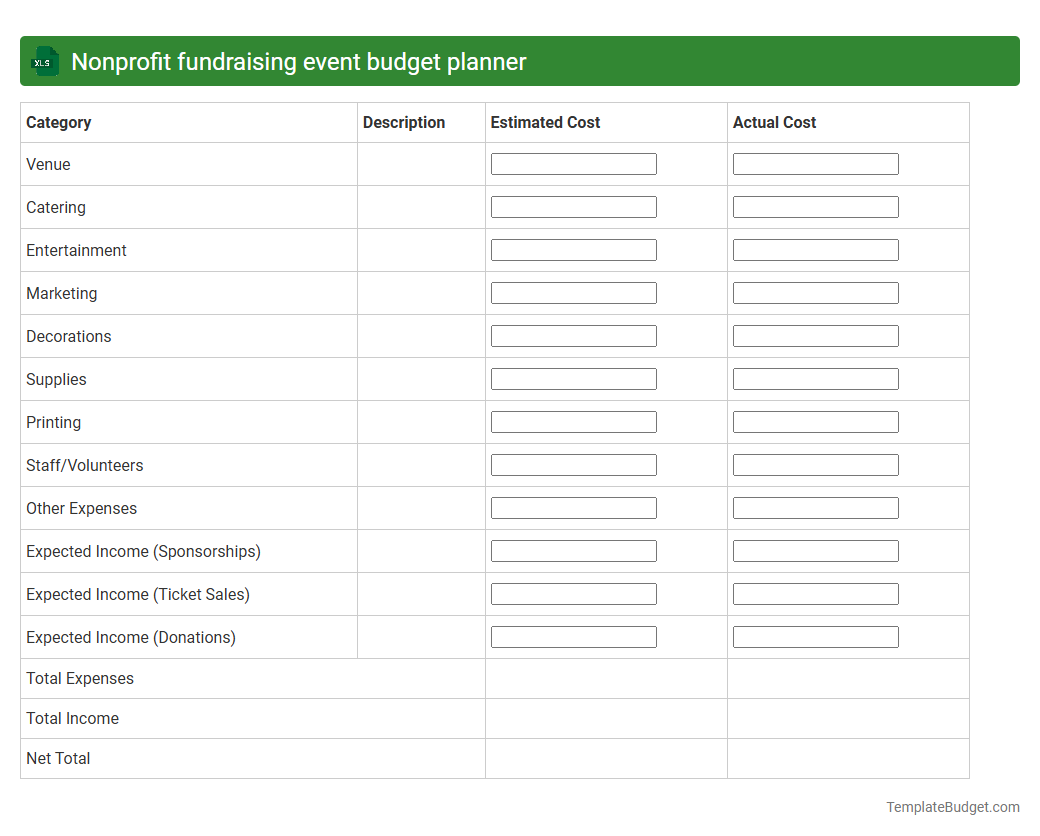The image size is (1040, 836).
Task: Click the Nonprofit fundraising event budget planner title
Action: click(x=298, y=61)
